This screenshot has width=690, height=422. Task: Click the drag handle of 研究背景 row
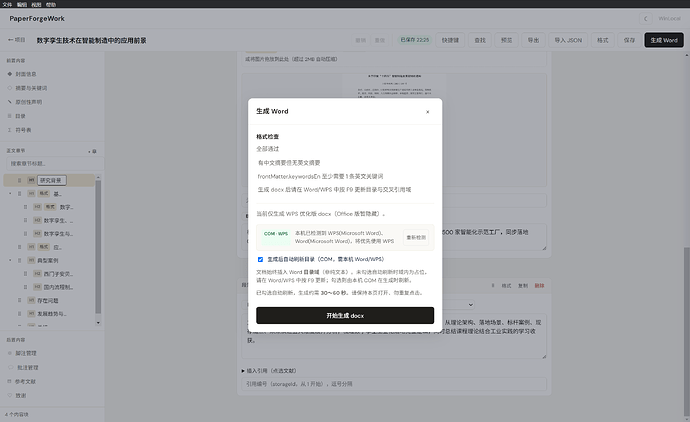pos(19,180)
